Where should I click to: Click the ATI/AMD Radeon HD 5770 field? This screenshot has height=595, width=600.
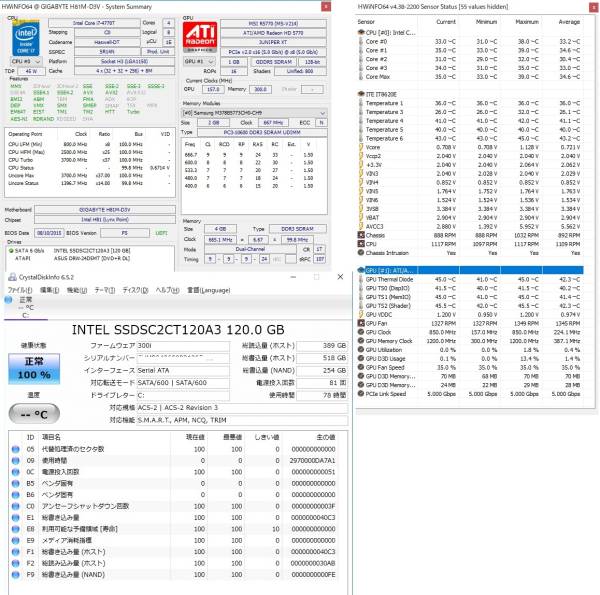(273, 33)
